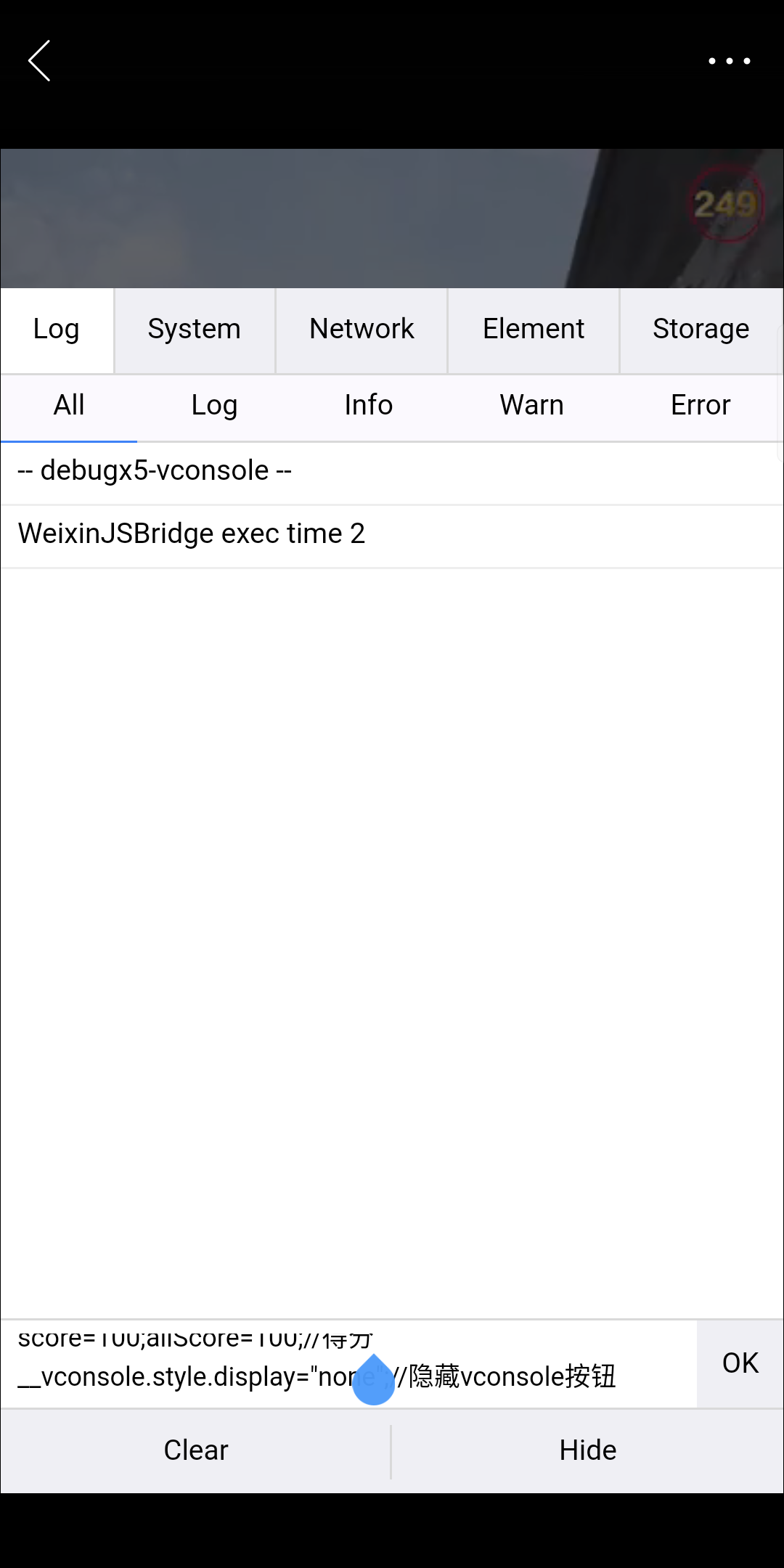Open the Network tab

[x=362, y=330]
